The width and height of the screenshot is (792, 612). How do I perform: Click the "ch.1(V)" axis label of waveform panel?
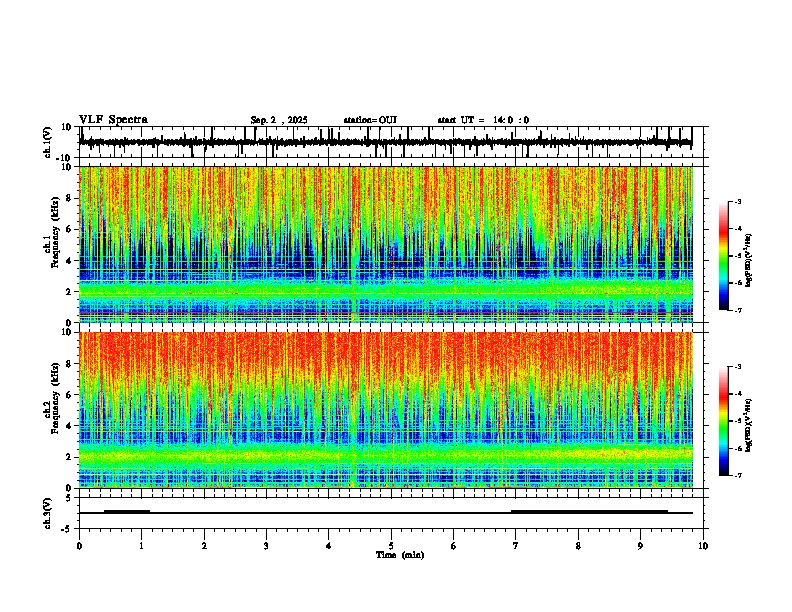click(x=48, y=142)
